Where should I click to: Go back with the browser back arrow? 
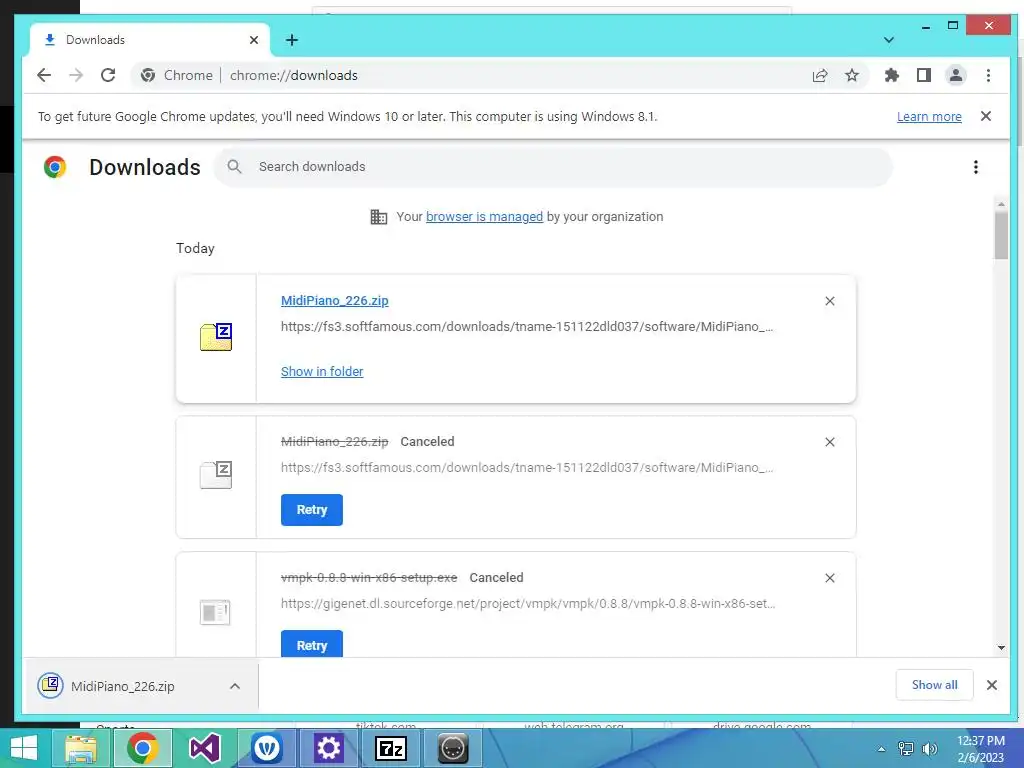click(x=44, y=75)
